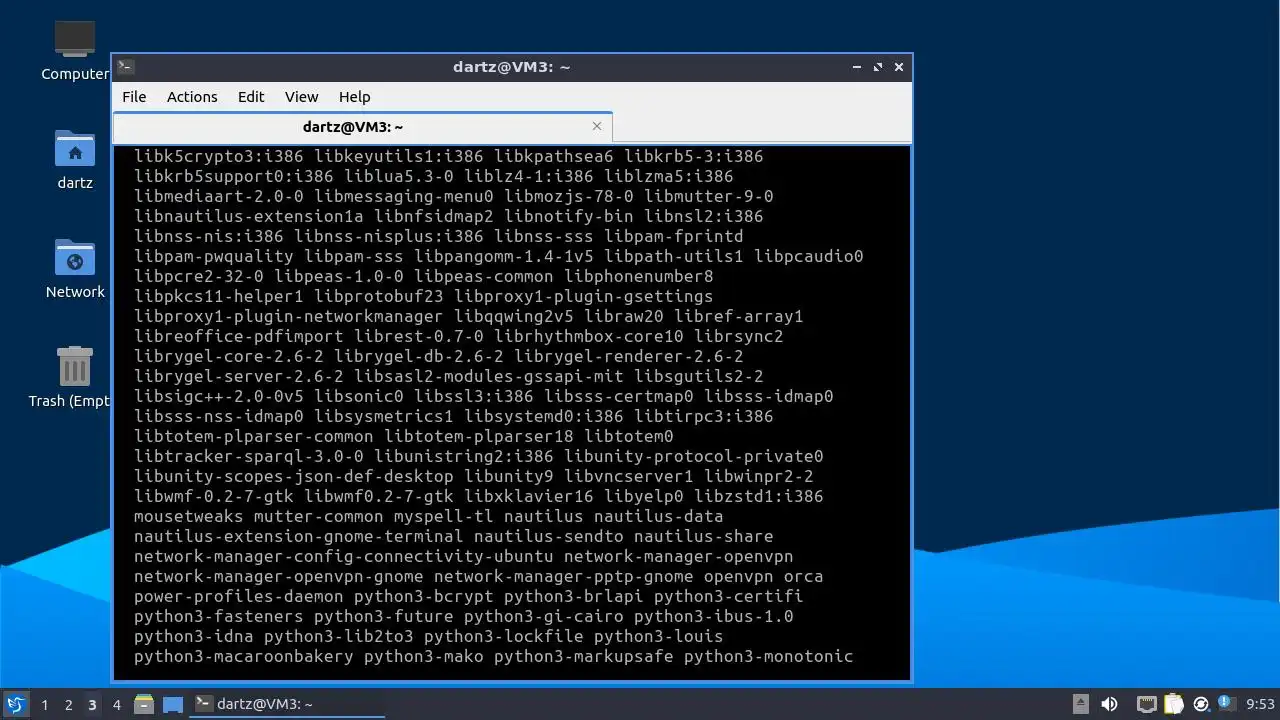Open the Help menu
Image resolution: width=1280 pixels, height=720 pixels.
tap(354, 97)
